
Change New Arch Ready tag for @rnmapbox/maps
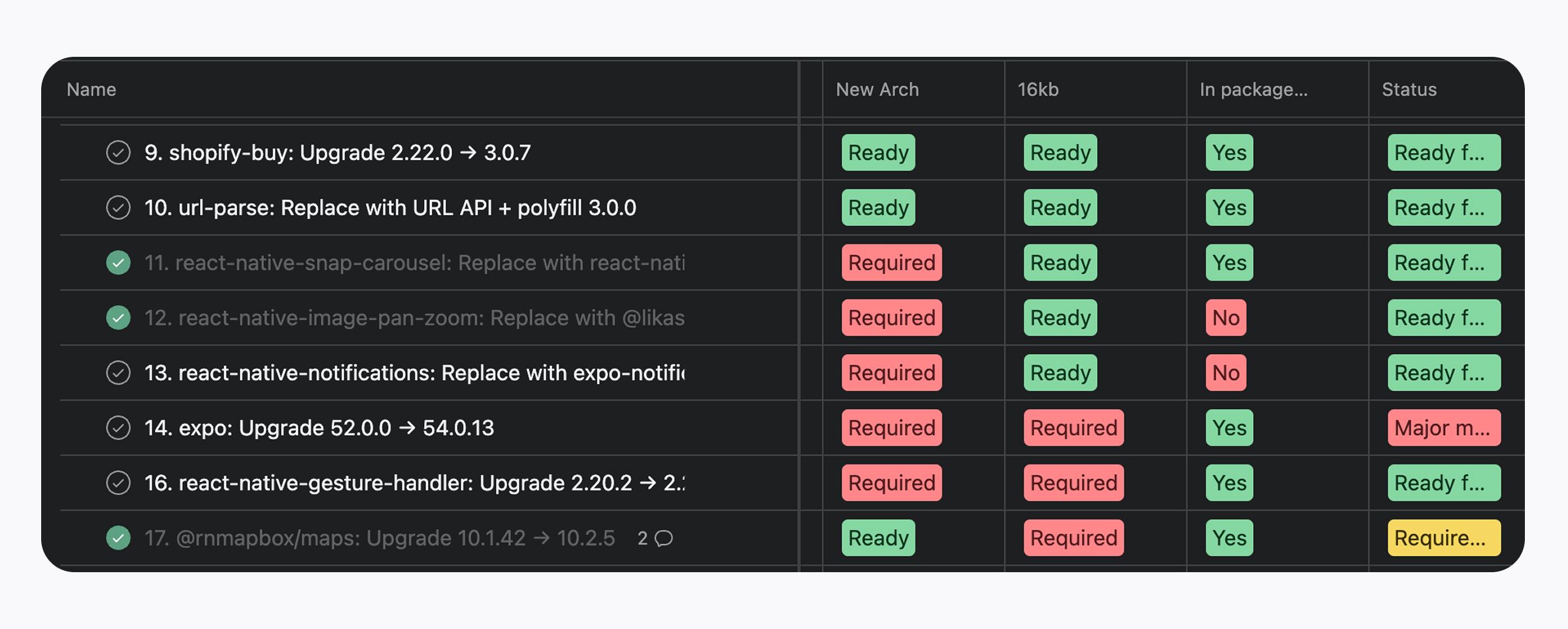click(x=878, y=538)
